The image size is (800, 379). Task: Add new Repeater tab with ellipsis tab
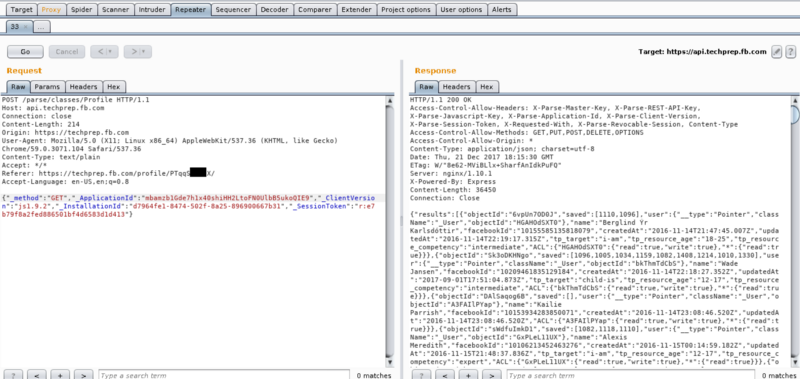[x=41, y=27]
